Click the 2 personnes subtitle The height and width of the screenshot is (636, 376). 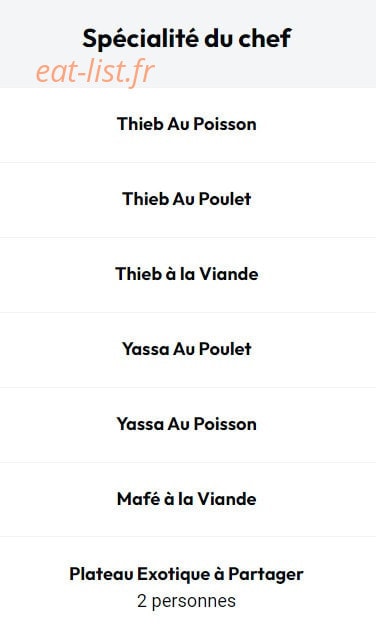click(x=187, y=601)
